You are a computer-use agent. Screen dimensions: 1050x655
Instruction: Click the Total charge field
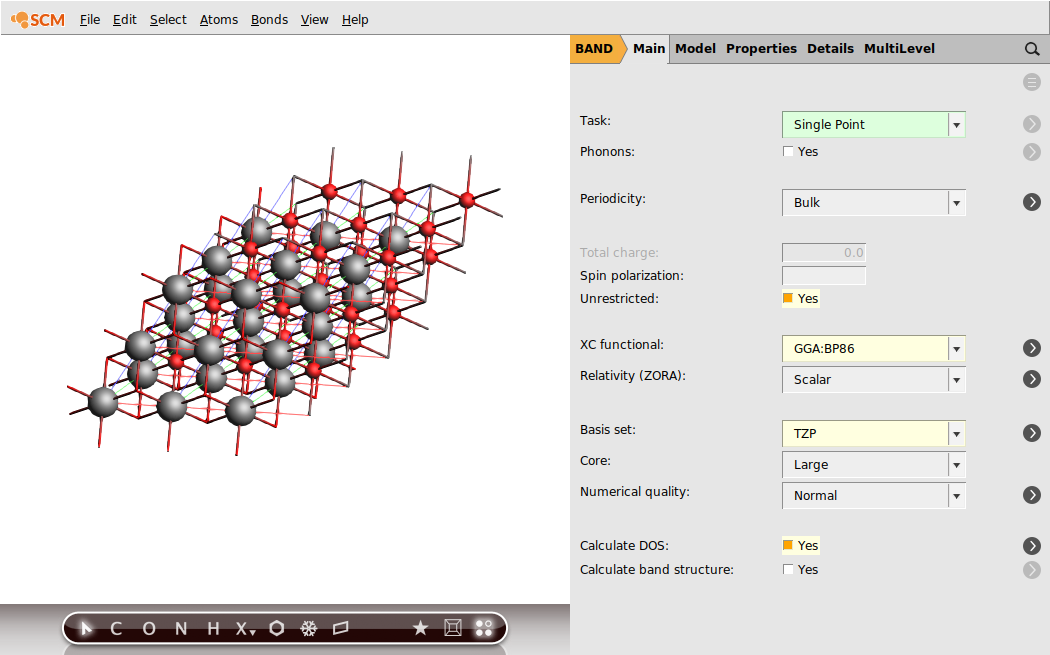(824, 252)
